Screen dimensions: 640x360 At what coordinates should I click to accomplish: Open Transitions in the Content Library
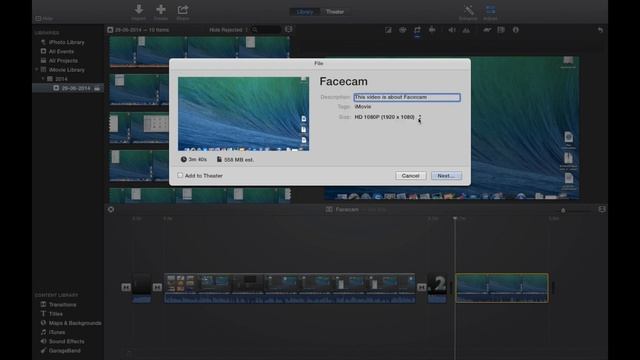62,304
